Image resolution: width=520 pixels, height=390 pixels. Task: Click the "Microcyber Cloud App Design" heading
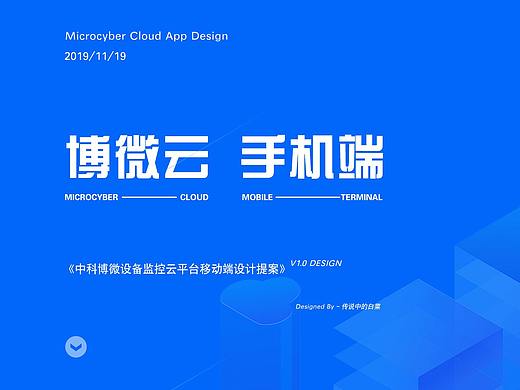[146, 36]
